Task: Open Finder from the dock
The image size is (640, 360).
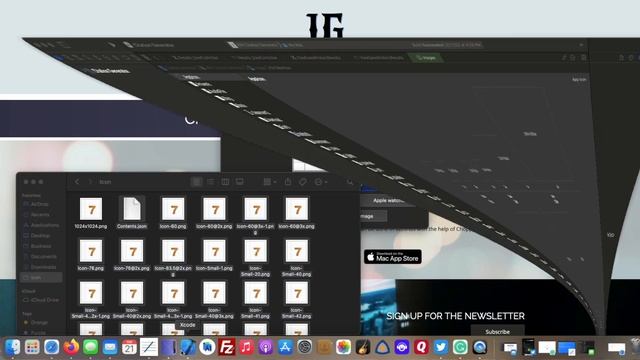Action: (x=13, y=347)
